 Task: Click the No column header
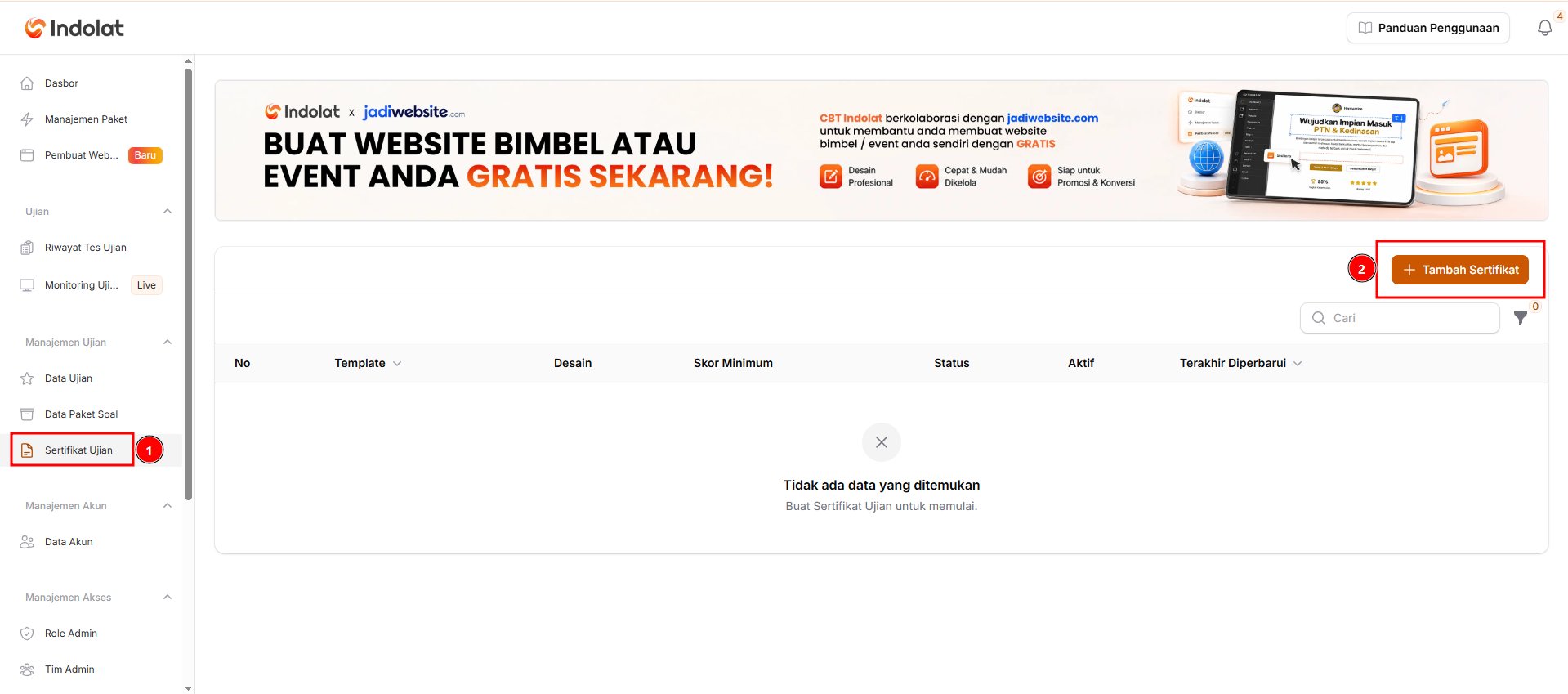243,363
